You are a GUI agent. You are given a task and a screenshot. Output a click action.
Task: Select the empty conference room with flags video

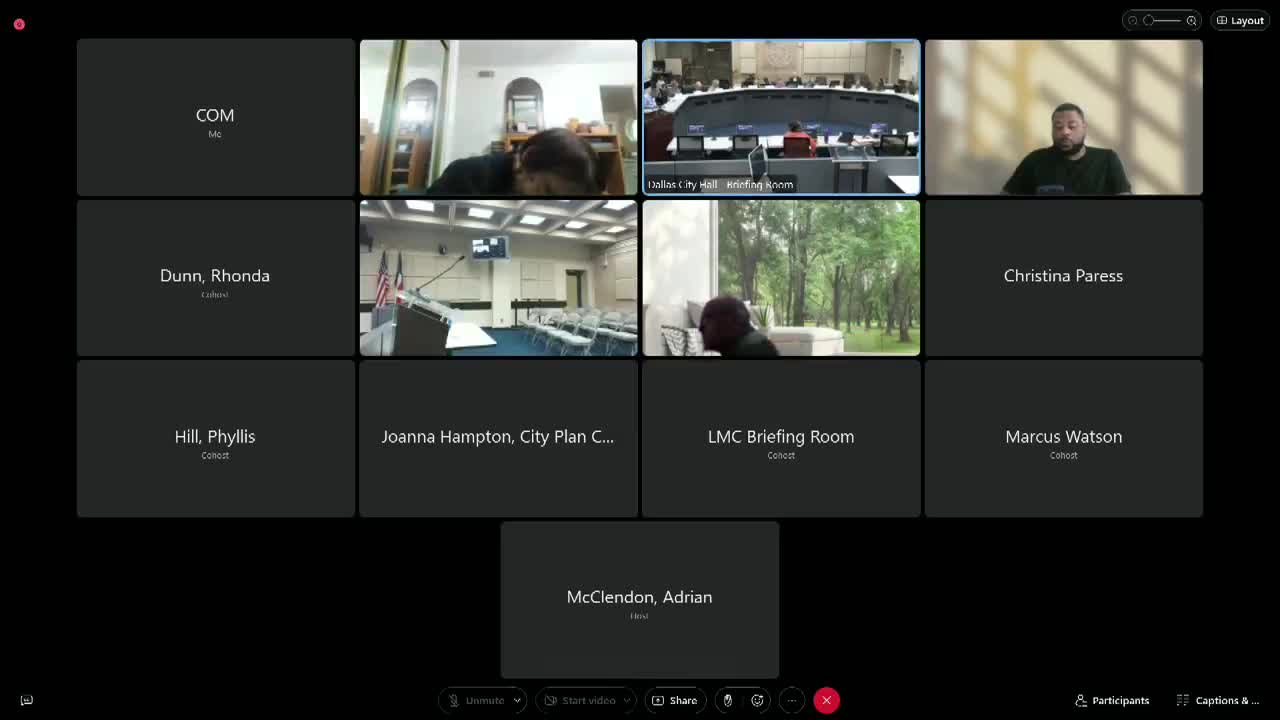click(x=498, y=278)
